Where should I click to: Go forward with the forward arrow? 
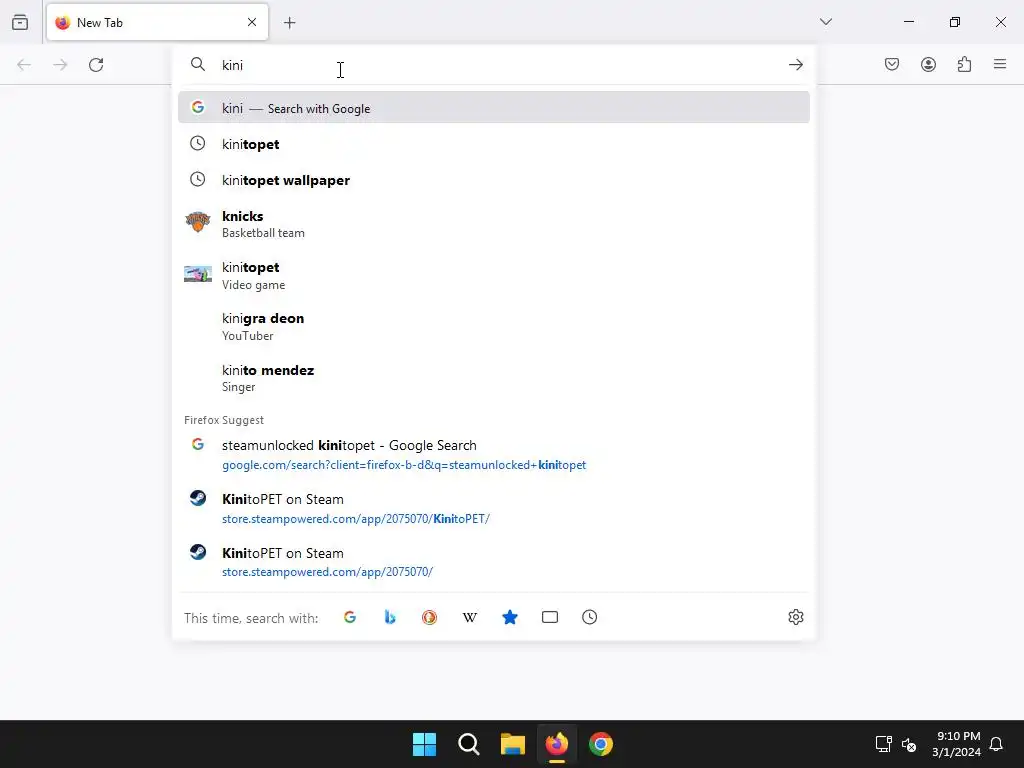click(x=60, y=65)
